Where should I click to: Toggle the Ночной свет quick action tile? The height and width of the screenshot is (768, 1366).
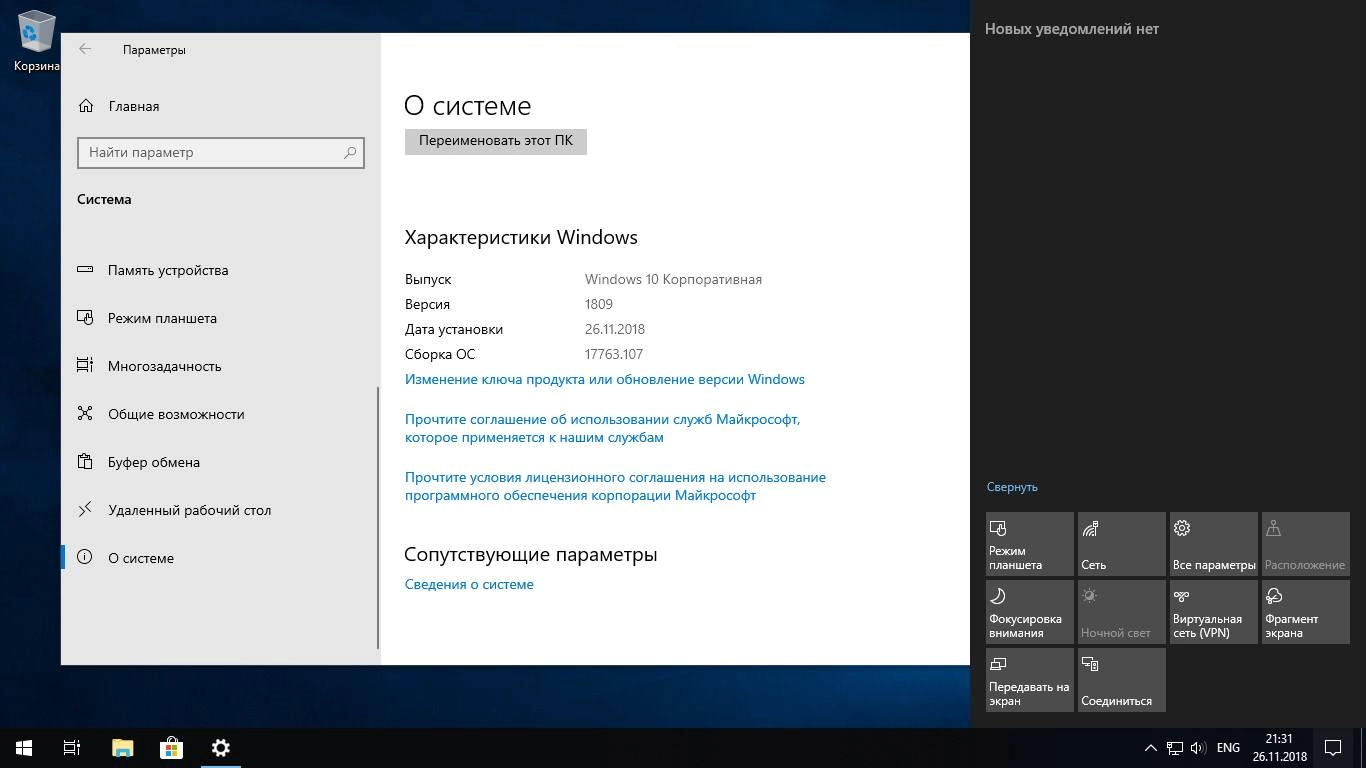(x=1122, y=612)
